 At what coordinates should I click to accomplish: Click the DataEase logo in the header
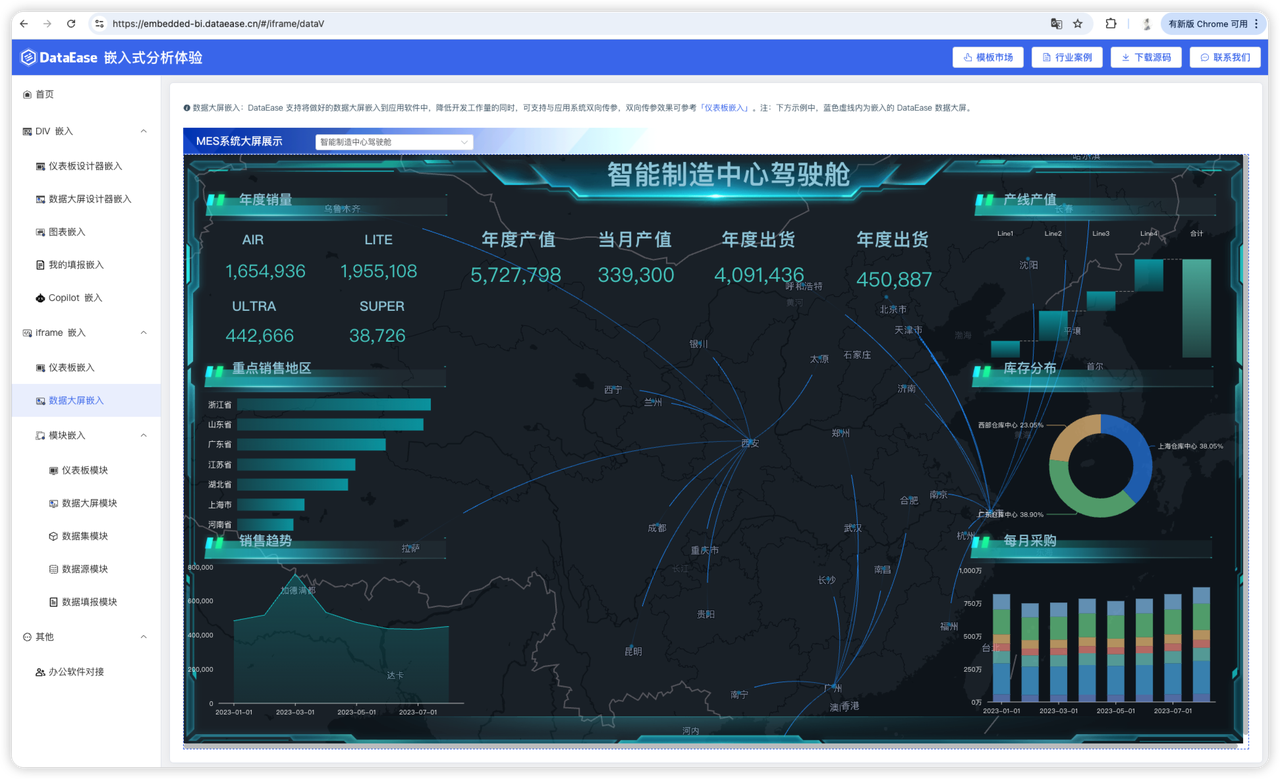(27, 56)
